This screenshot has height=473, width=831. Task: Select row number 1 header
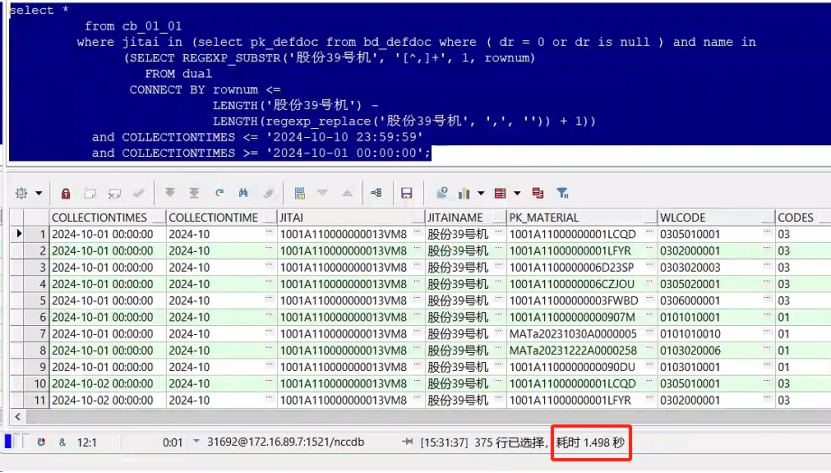(x=37, y=234)
